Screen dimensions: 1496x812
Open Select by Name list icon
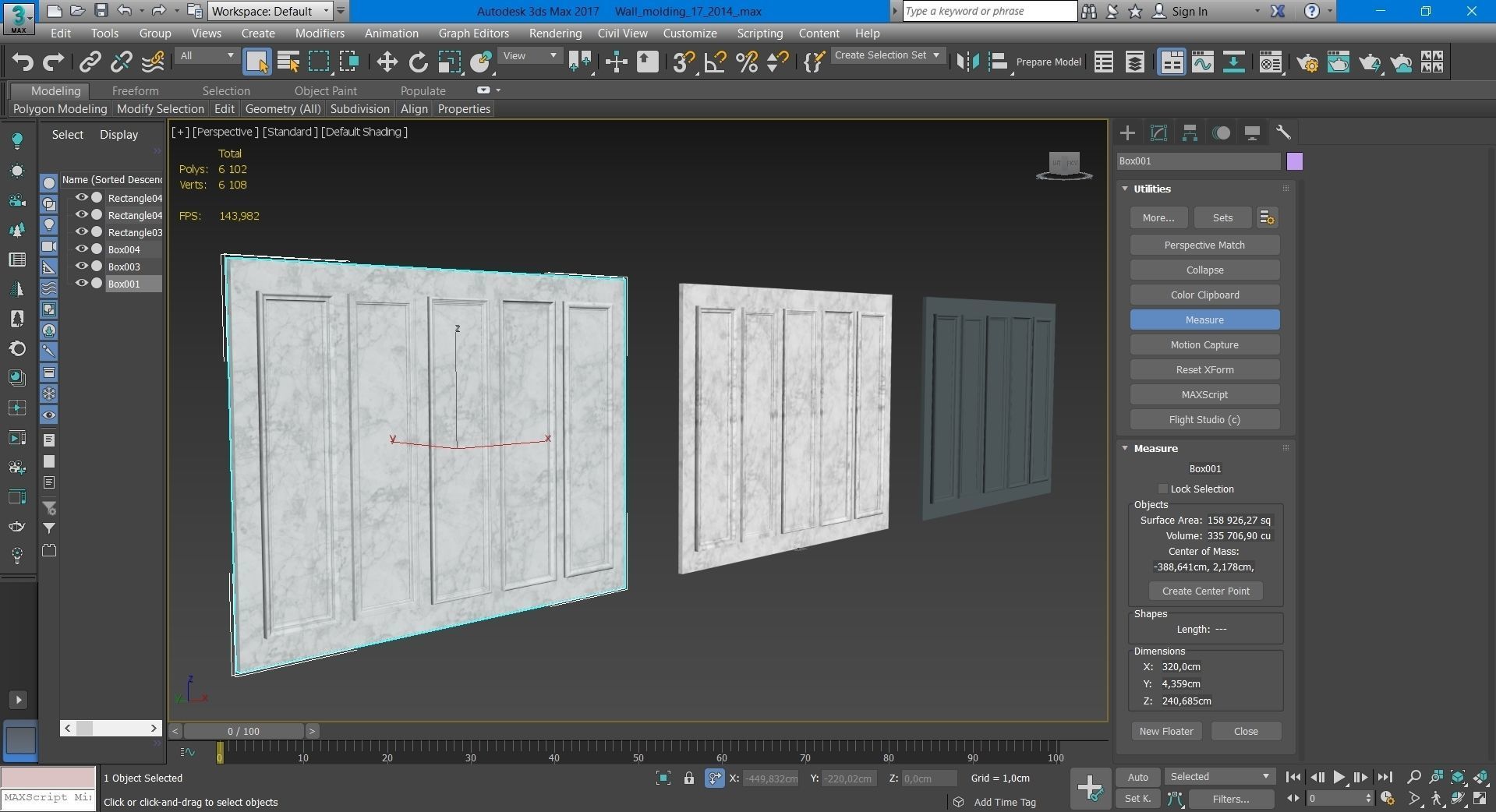click(288, 62)
